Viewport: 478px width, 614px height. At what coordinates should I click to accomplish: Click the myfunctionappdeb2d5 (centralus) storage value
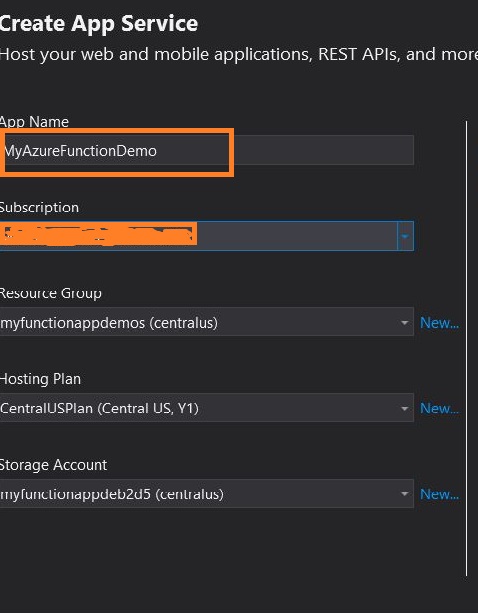(x=112, y=494)
